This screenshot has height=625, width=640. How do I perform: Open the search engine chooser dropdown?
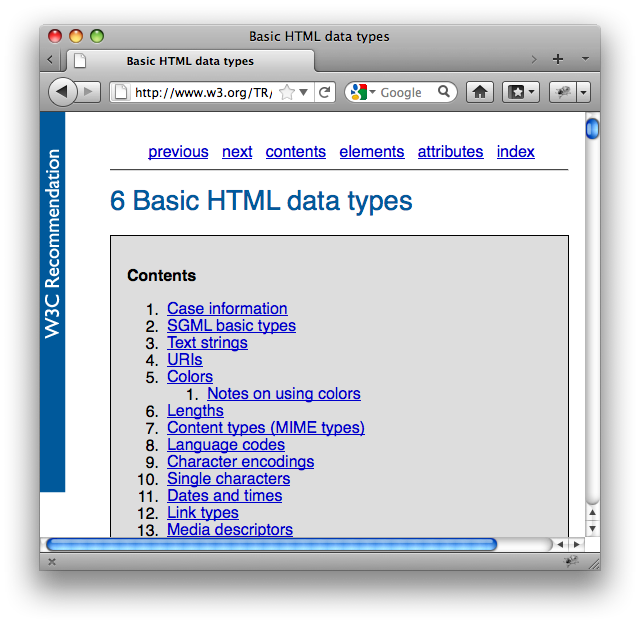[372, 92]
